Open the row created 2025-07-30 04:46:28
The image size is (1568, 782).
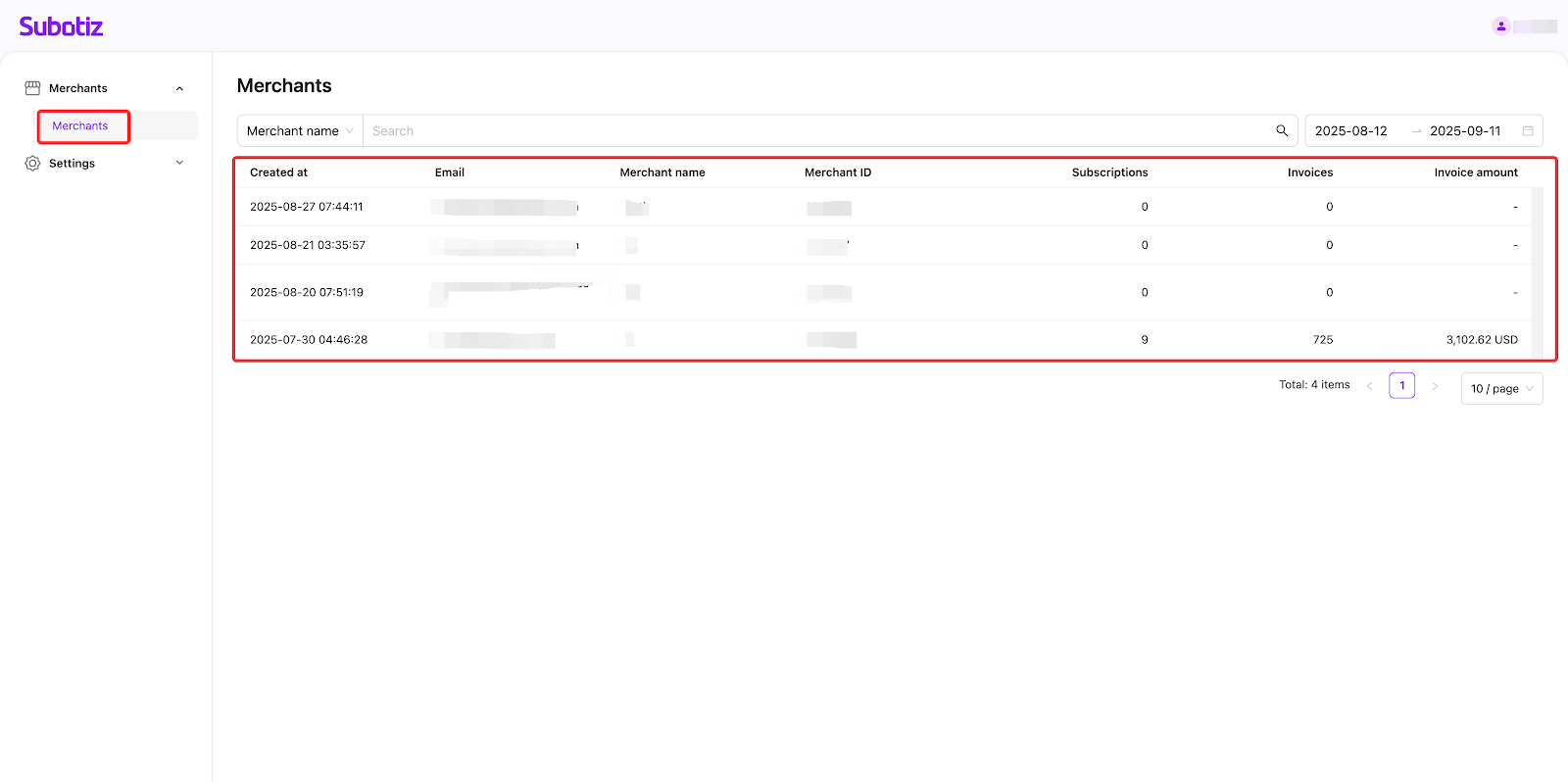[309, 340]
